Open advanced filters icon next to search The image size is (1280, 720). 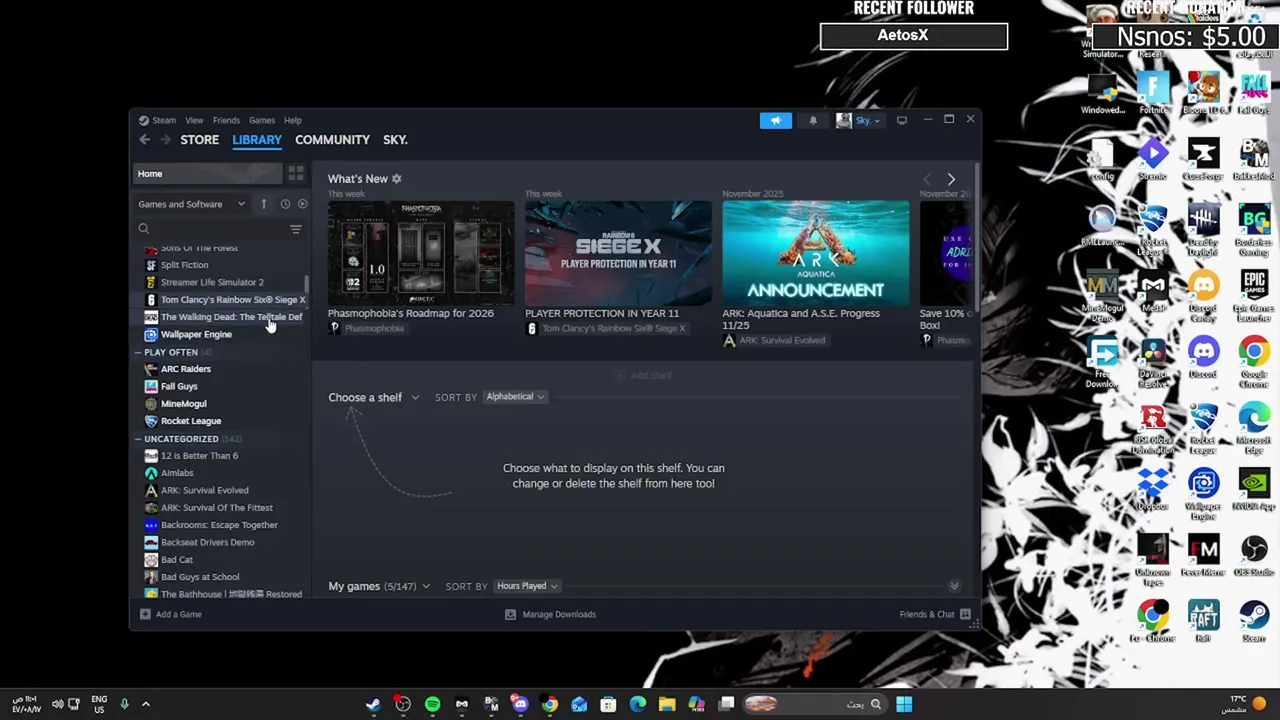[x=295, y=229]
